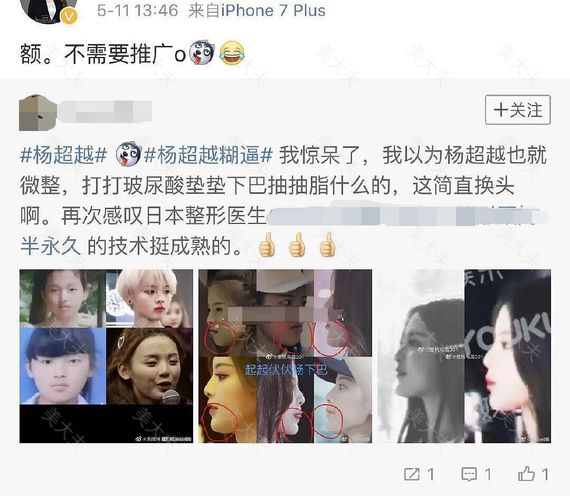Open the #杨超越# hashtag

click(63, 155)
